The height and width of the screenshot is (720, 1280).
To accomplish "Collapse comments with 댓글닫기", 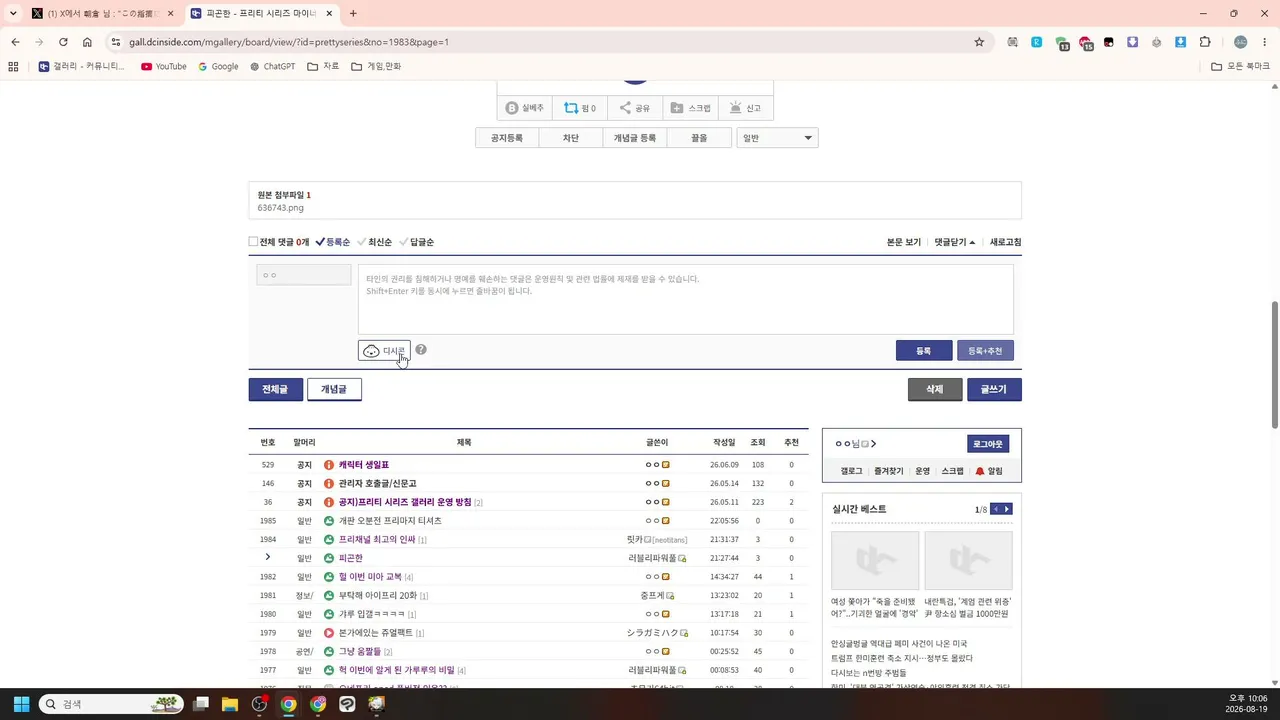I will click(954, 242).
